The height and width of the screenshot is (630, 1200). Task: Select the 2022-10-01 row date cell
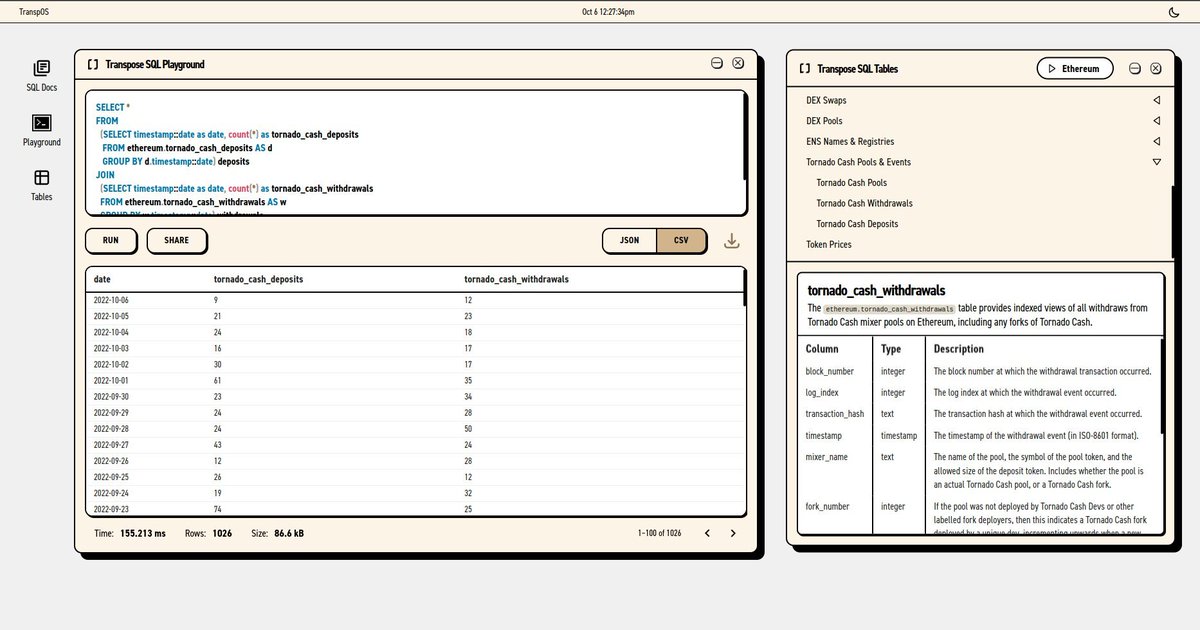click(111, 380)
